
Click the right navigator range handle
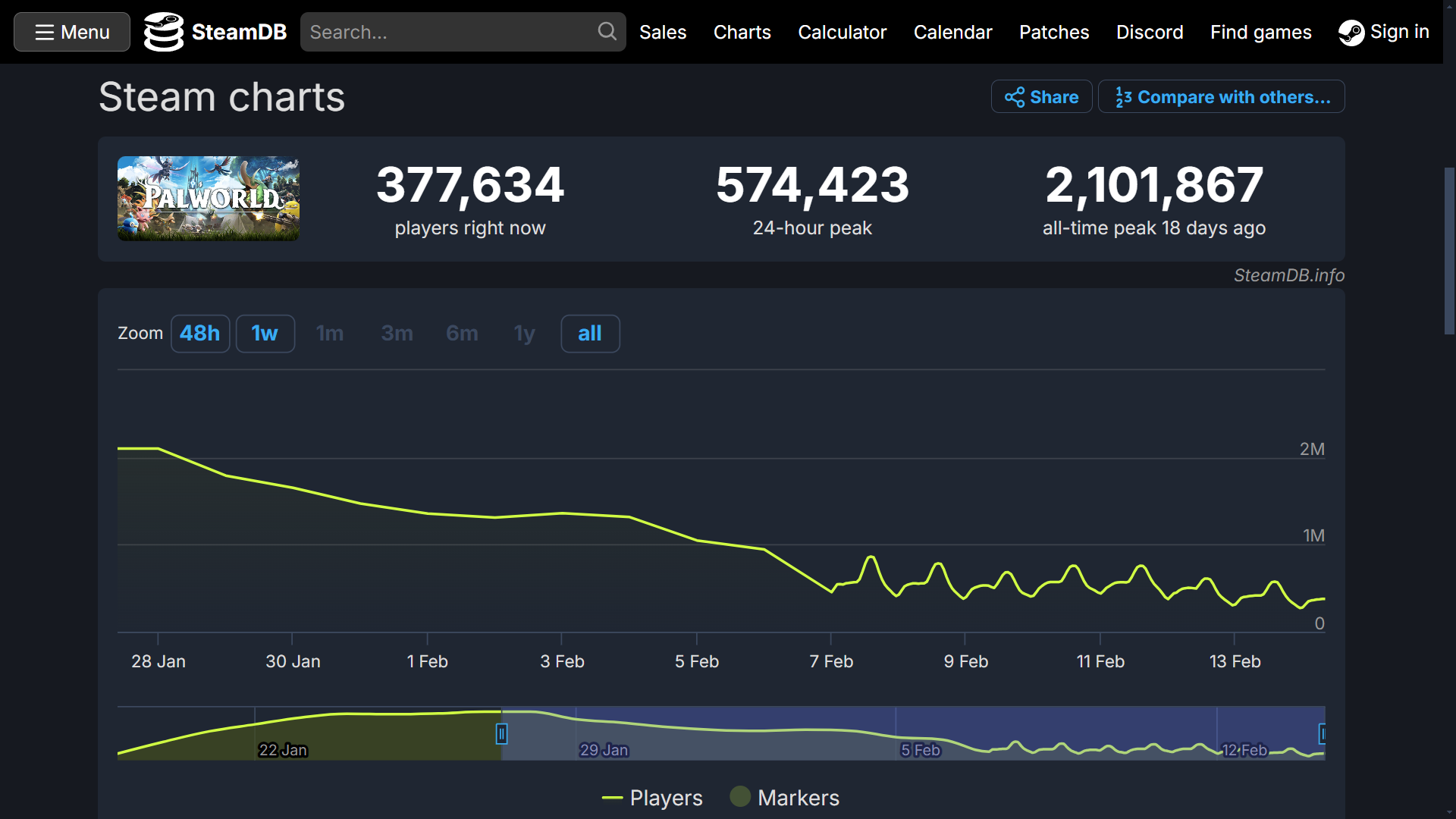[1322, 733]
